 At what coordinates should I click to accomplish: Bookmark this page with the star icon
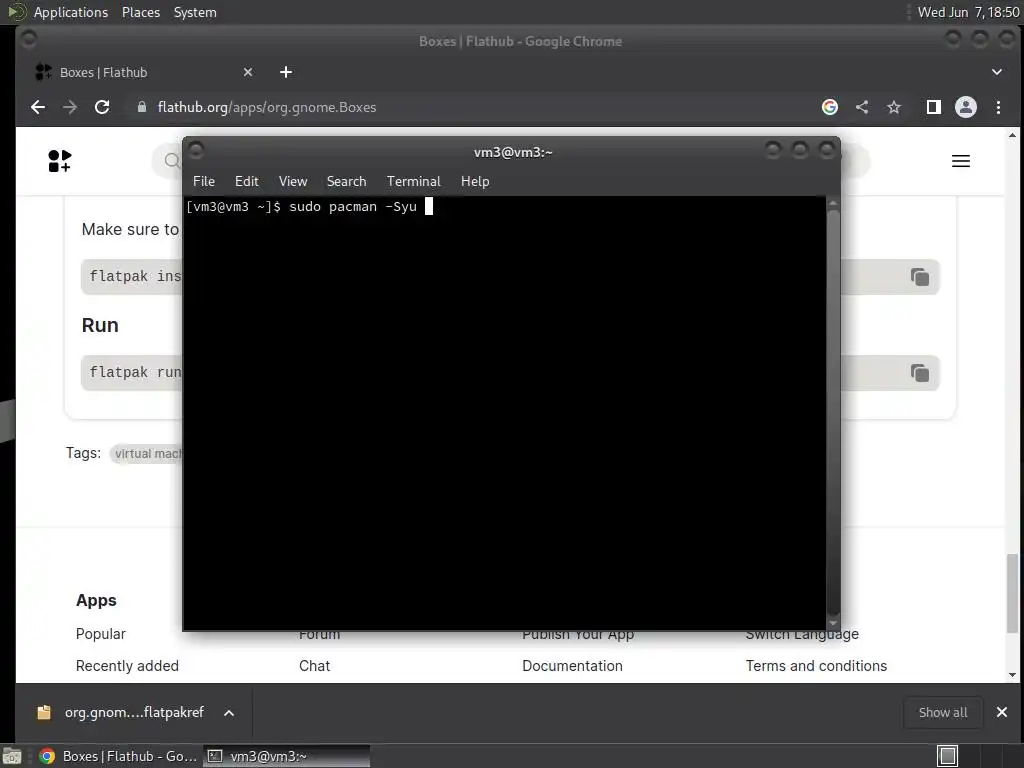click(x=893, y=107)
